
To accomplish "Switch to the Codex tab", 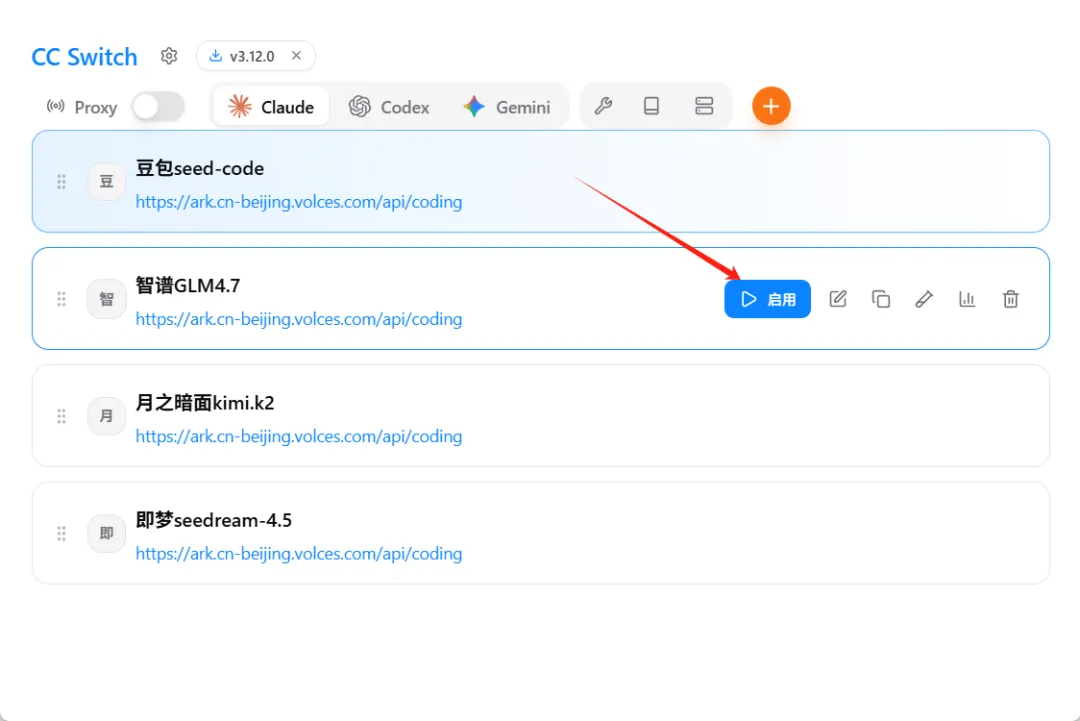I will [389, 107].
